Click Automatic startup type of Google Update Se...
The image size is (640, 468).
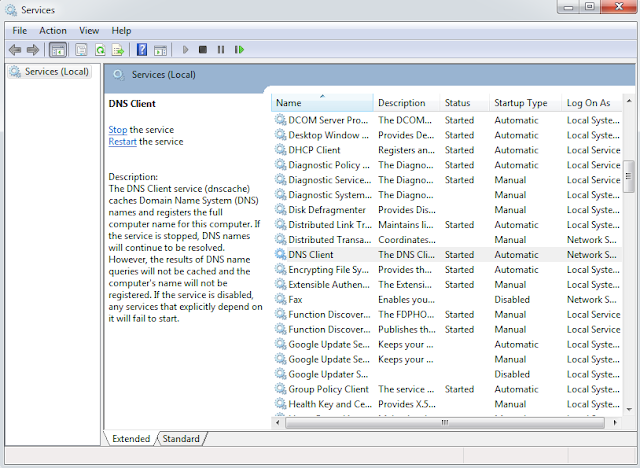click(516, 344)
